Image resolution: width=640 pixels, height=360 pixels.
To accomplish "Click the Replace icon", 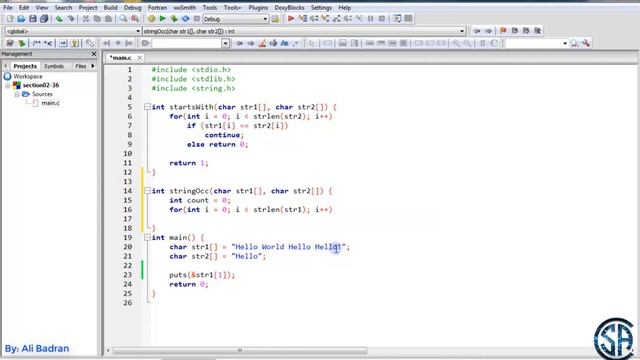I will 135,19.
